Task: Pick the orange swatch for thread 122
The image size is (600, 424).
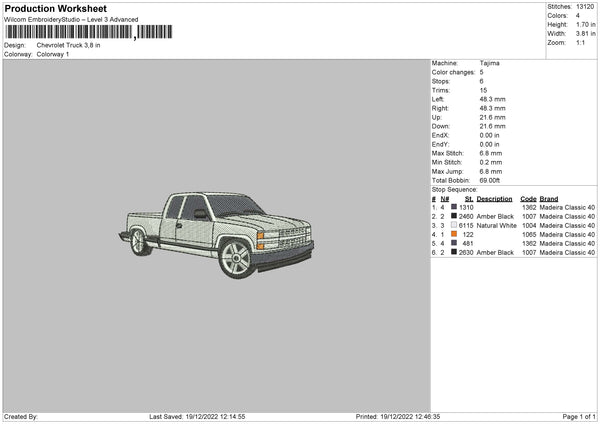Action: coord(454,234)
